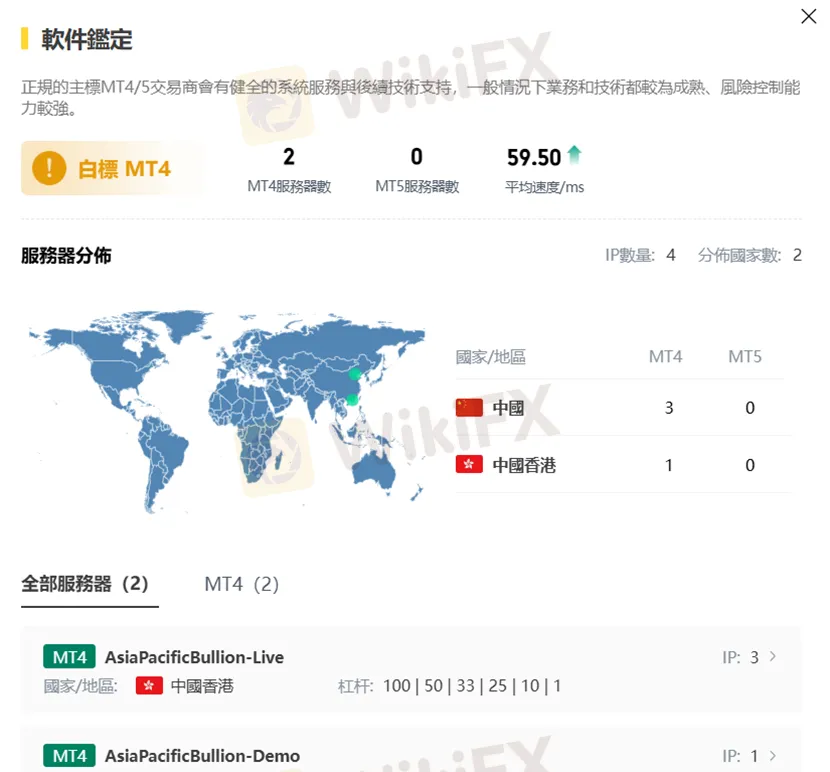
Task: Click the China flag icon in the table
Action: [469, 408]
